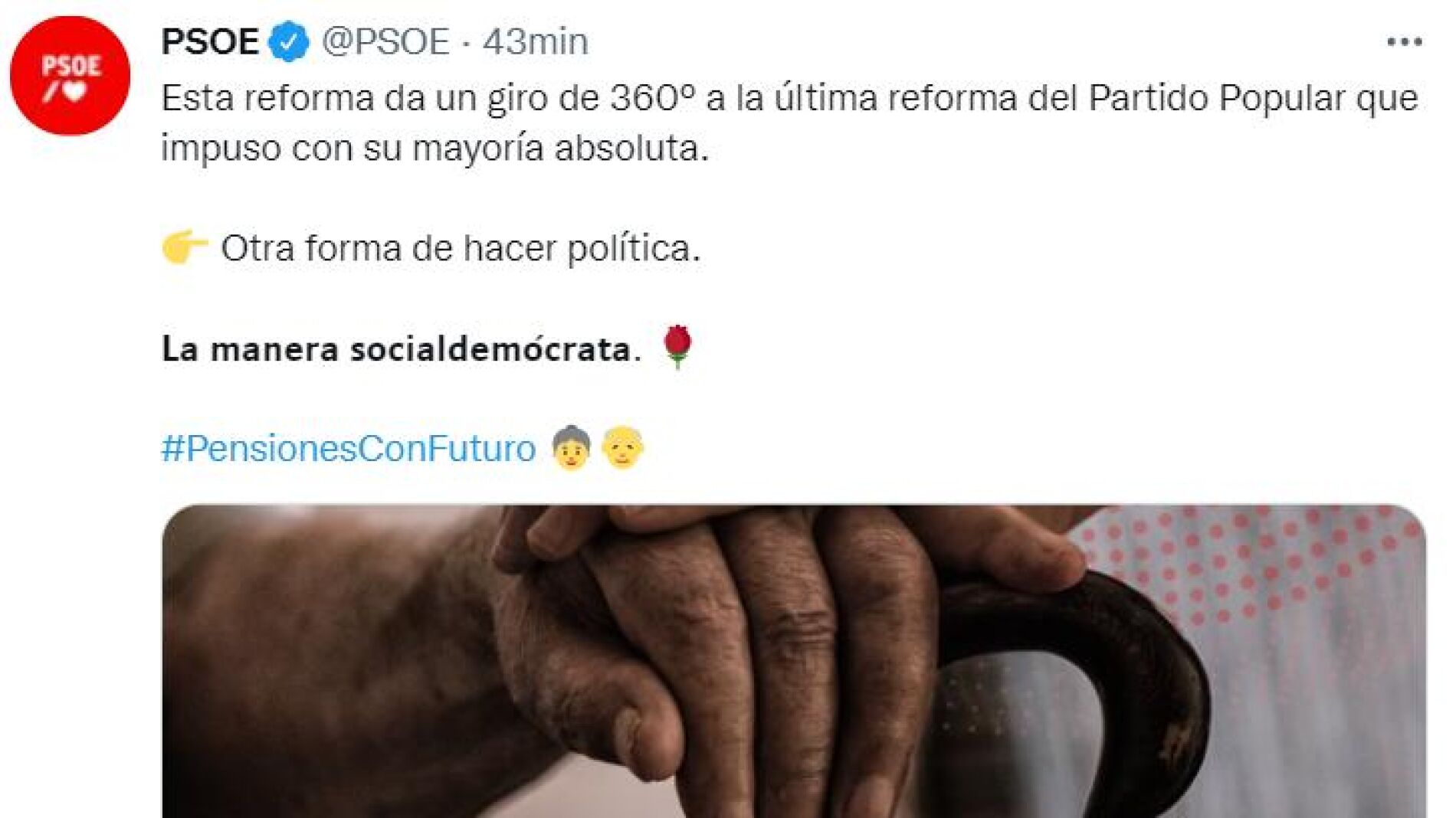Click the blue verified badge icon
1456x818 pixels.
click(289, 41)
